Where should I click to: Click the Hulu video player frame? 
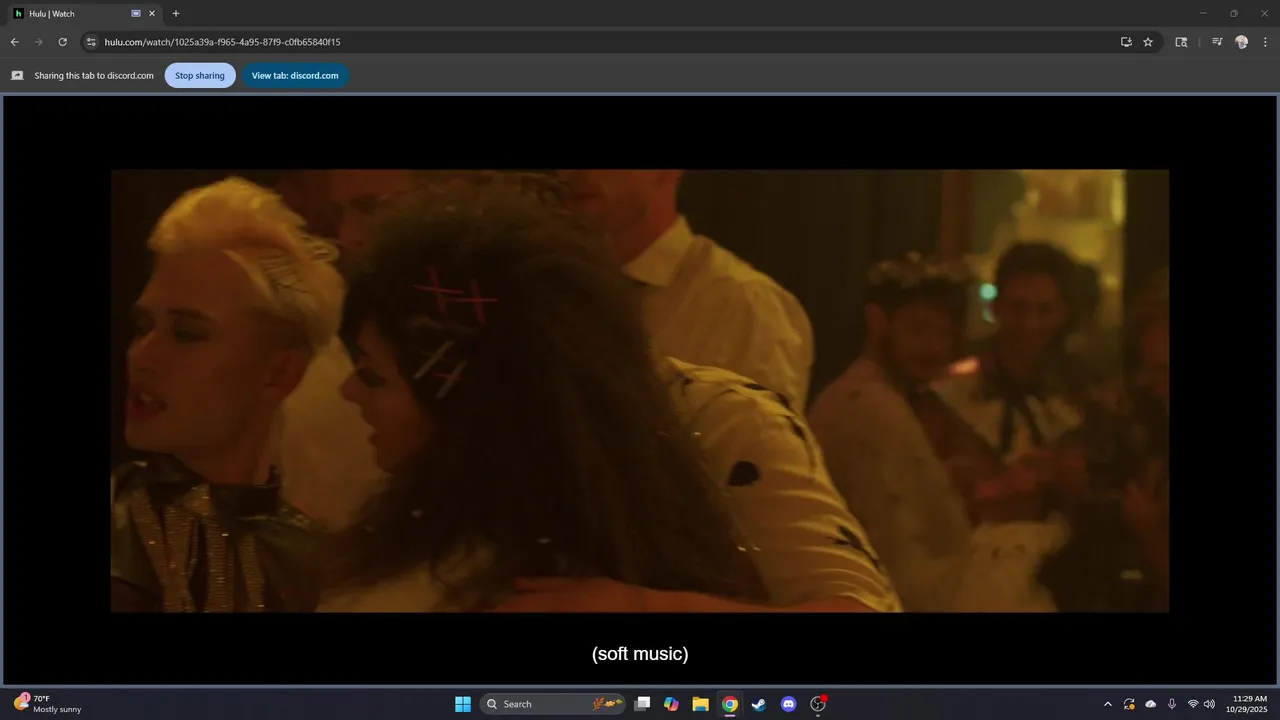tap(640, 390)
